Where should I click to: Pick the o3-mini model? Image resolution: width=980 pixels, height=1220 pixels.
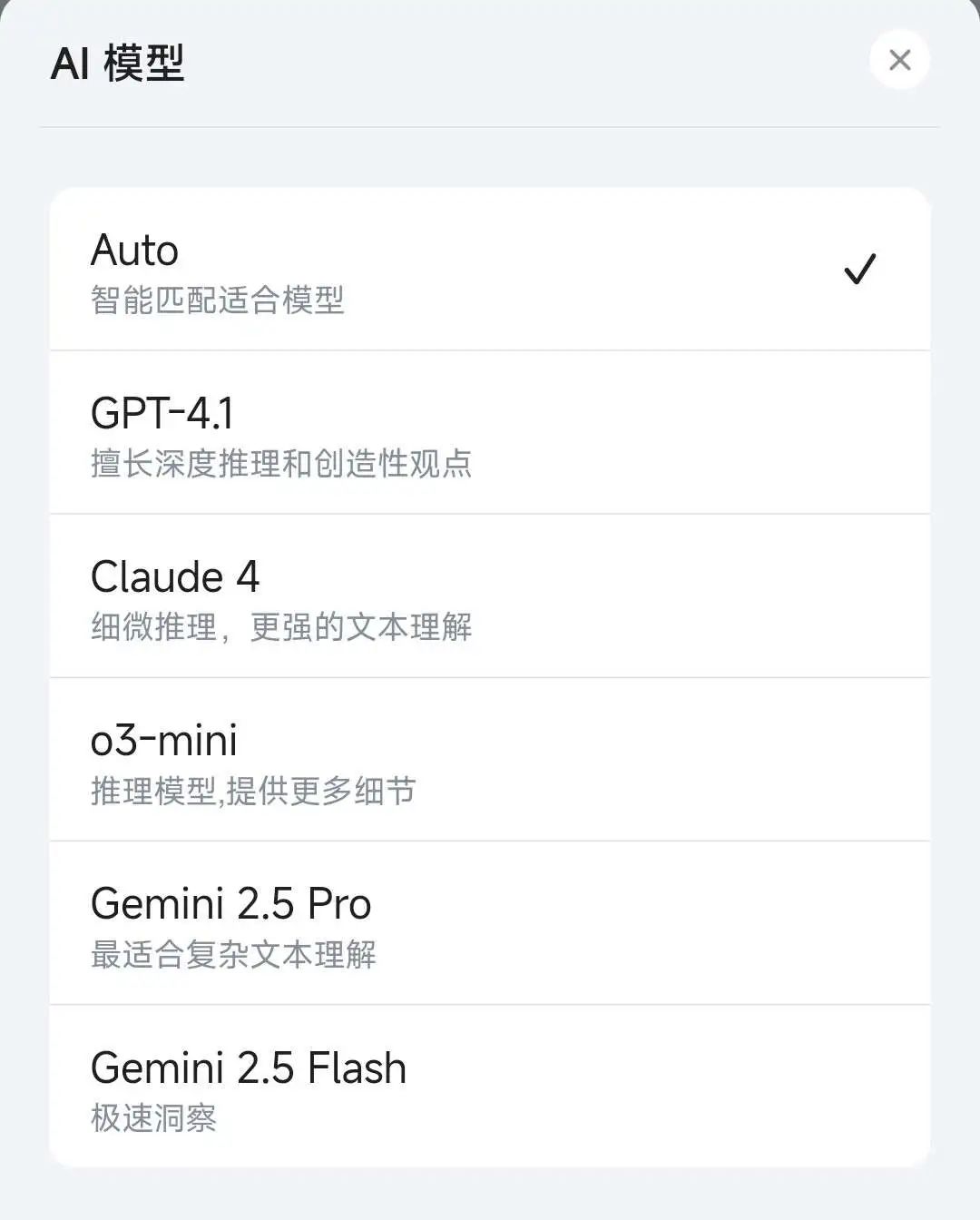click(164, 741)
